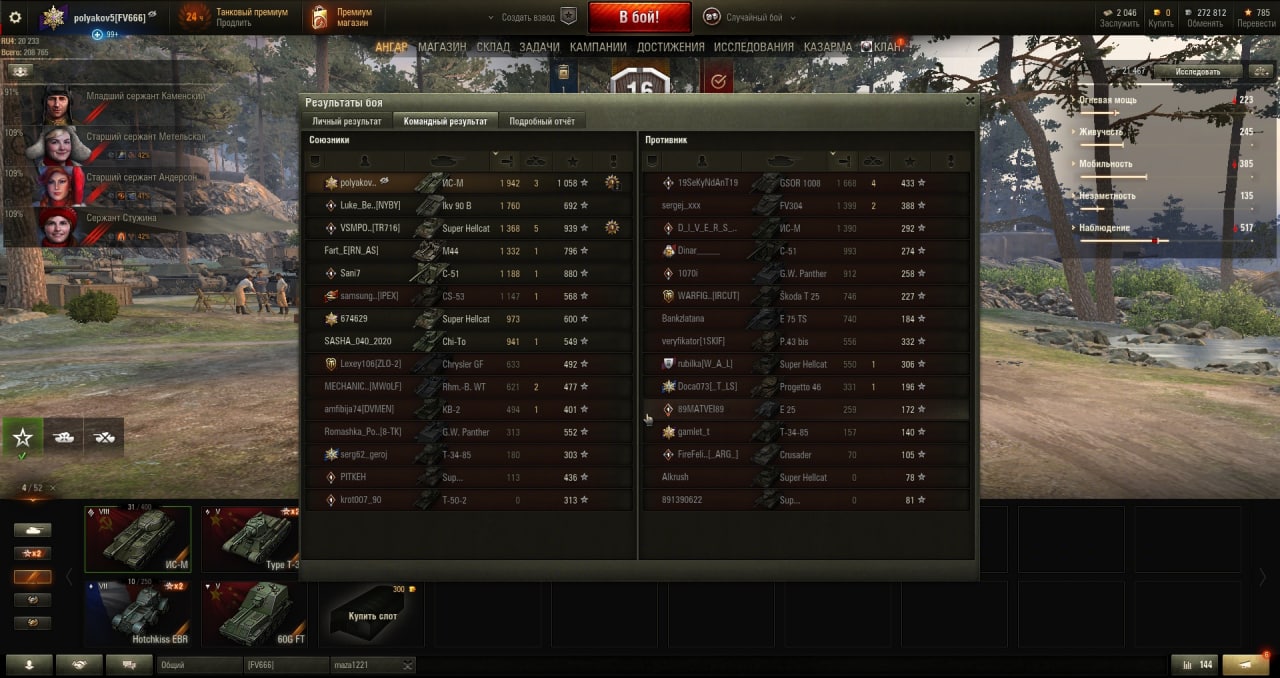
Task: Open the settings gear menu
Action: [15, 17]
